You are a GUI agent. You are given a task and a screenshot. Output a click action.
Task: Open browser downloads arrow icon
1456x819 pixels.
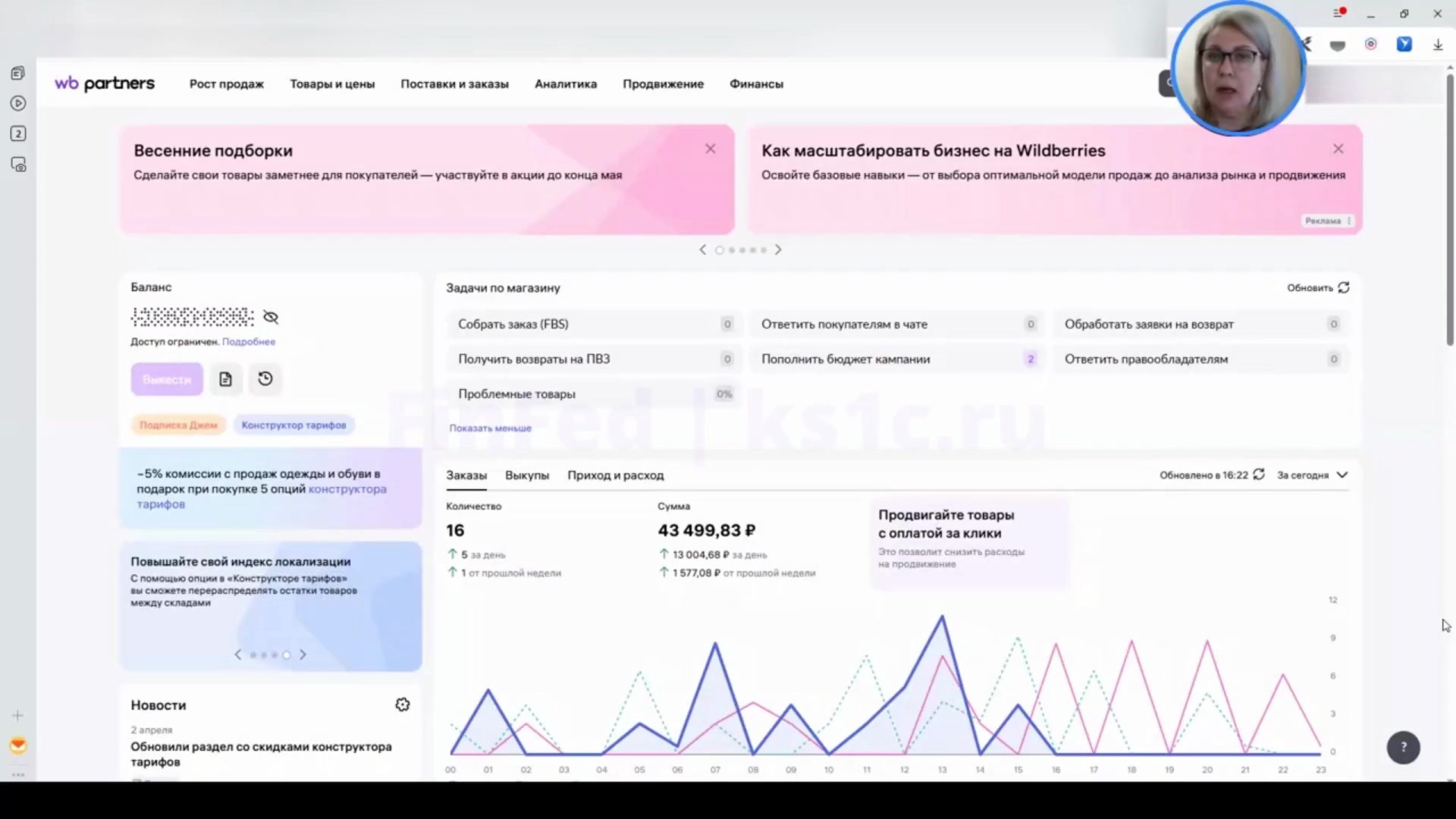1438,45
